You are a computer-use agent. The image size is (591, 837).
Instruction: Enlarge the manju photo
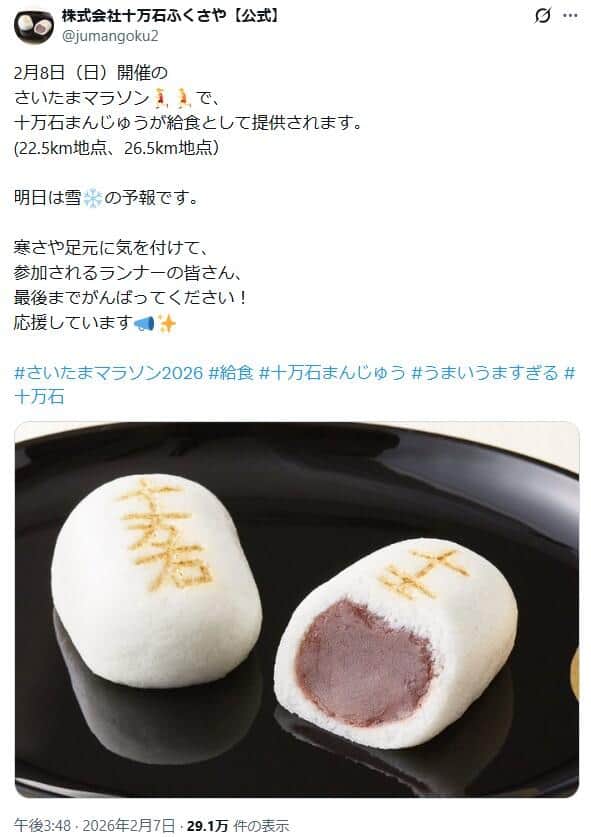[297, 610]
